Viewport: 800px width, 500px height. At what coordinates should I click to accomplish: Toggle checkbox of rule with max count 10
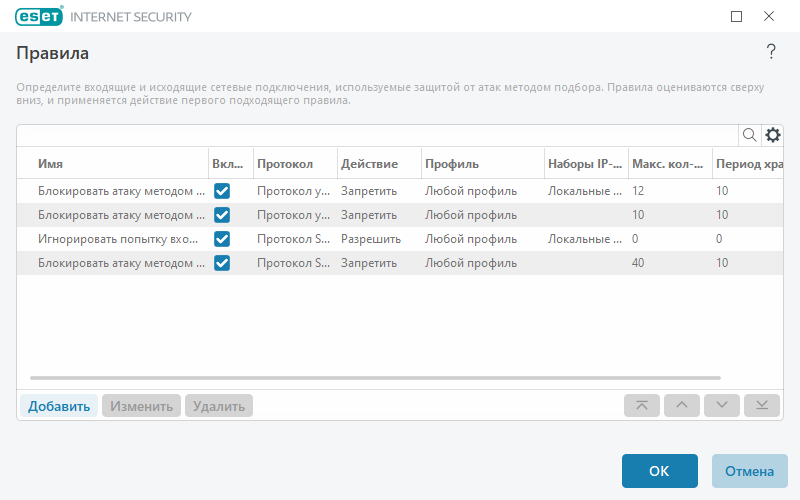click(x=222, y=215)
